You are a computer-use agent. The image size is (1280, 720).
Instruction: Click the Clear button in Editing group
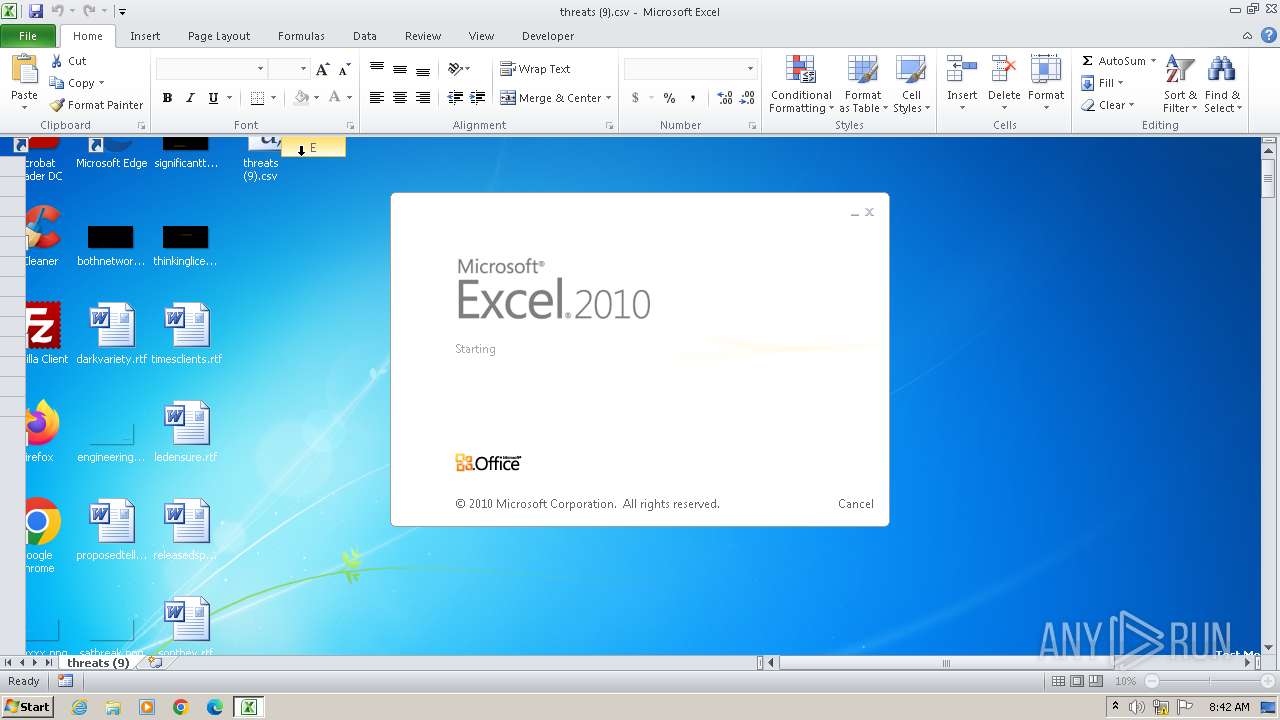(1108, 105)
